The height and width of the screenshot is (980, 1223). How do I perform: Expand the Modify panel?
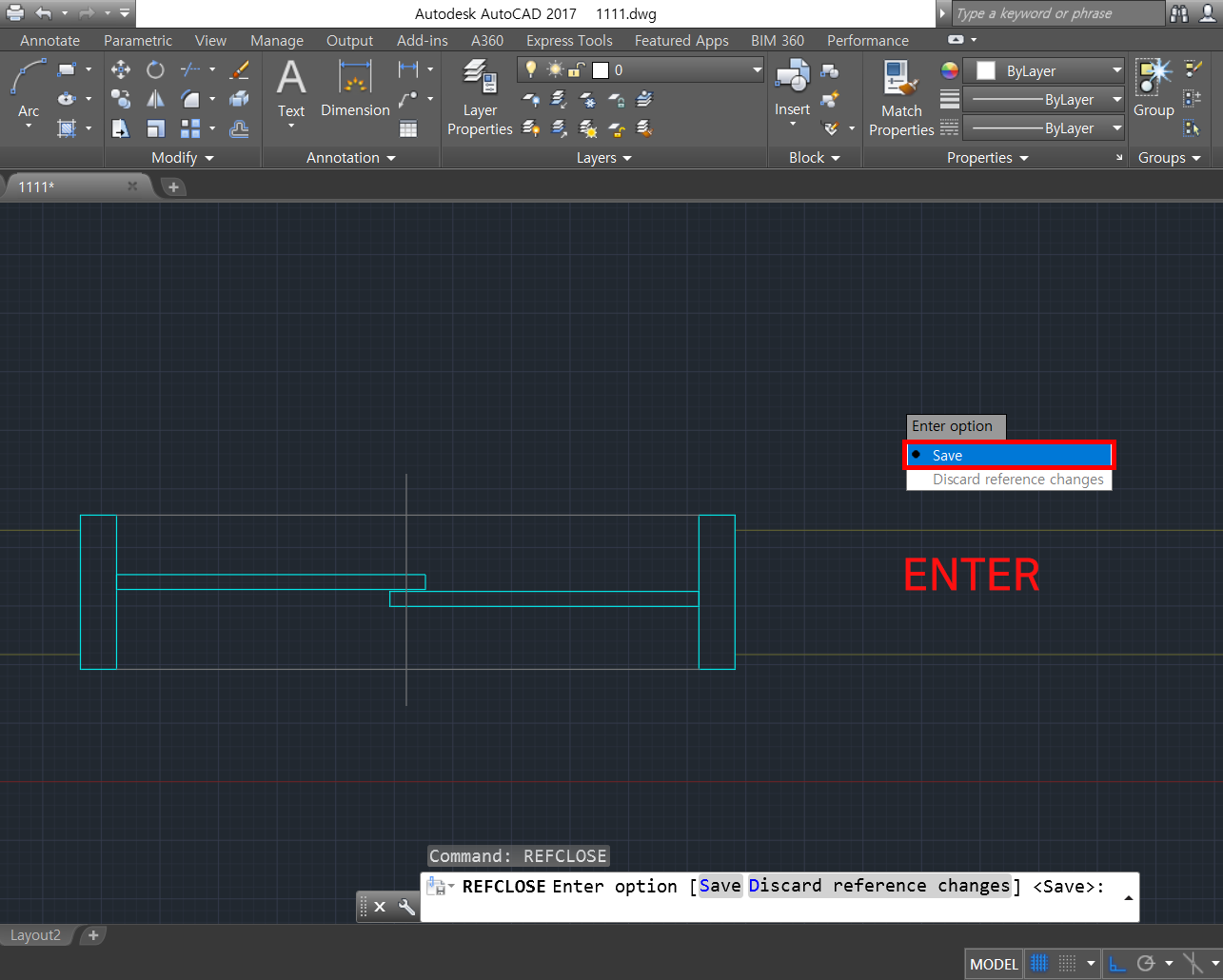click(183, 158)
